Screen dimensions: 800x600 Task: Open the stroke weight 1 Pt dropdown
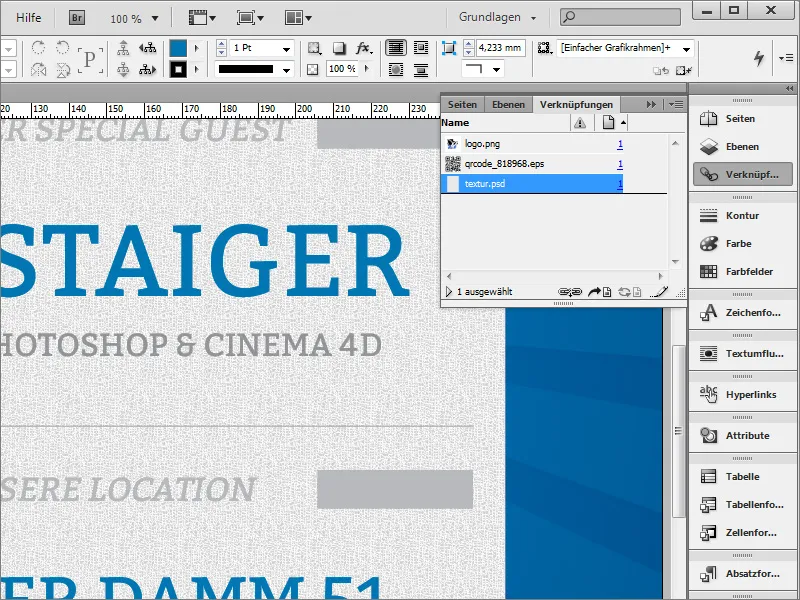pyautogui.click(x=286, y=49)
